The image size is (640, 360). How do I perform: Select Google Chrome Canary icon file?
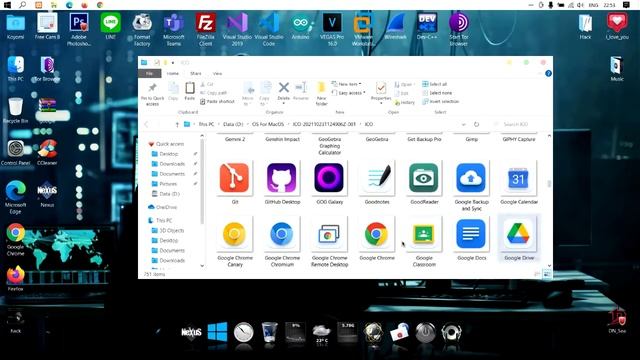click(x=235, y=242)
